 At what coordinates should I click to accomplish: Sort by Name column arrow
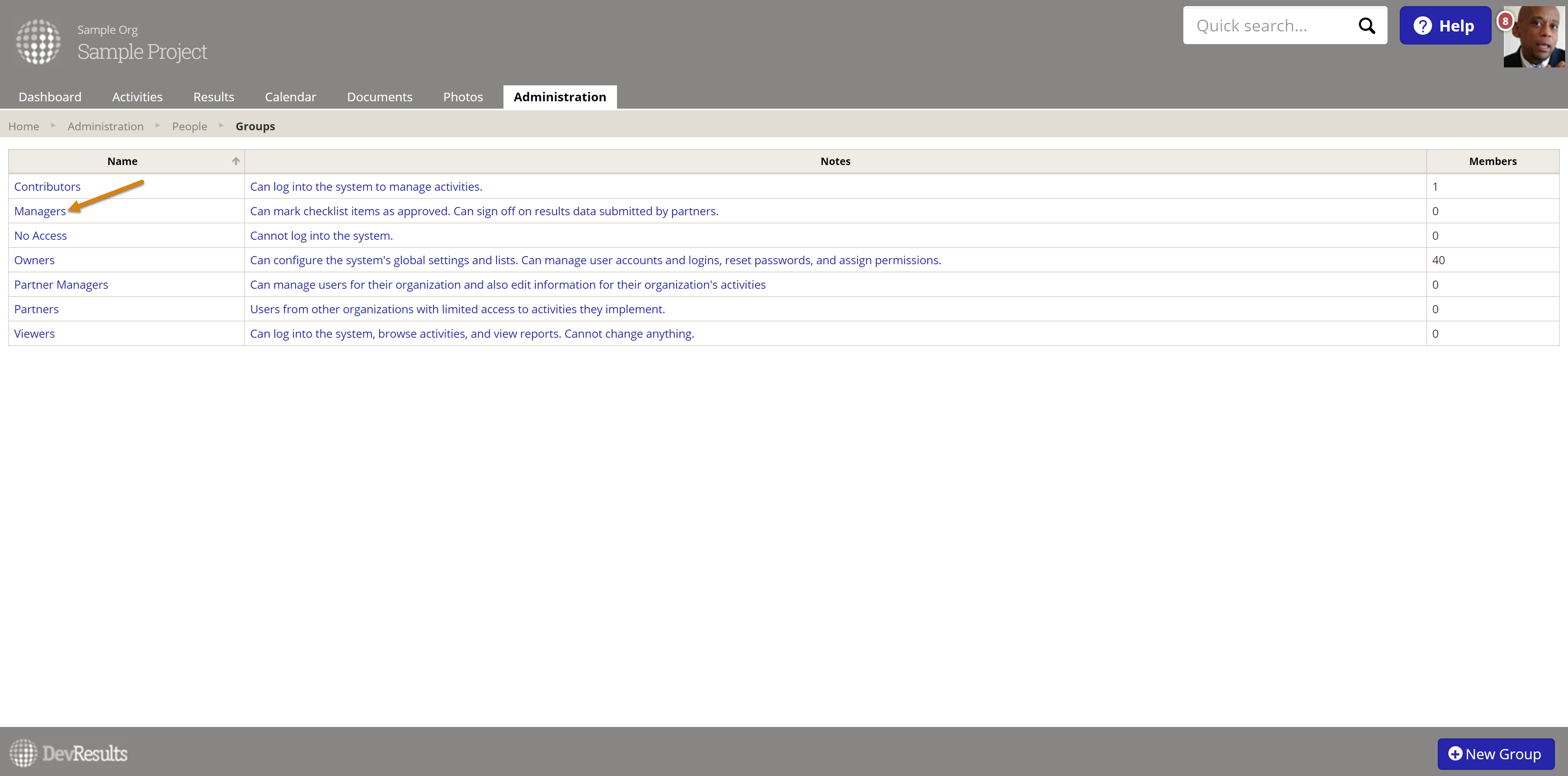[x=236, y=161]
